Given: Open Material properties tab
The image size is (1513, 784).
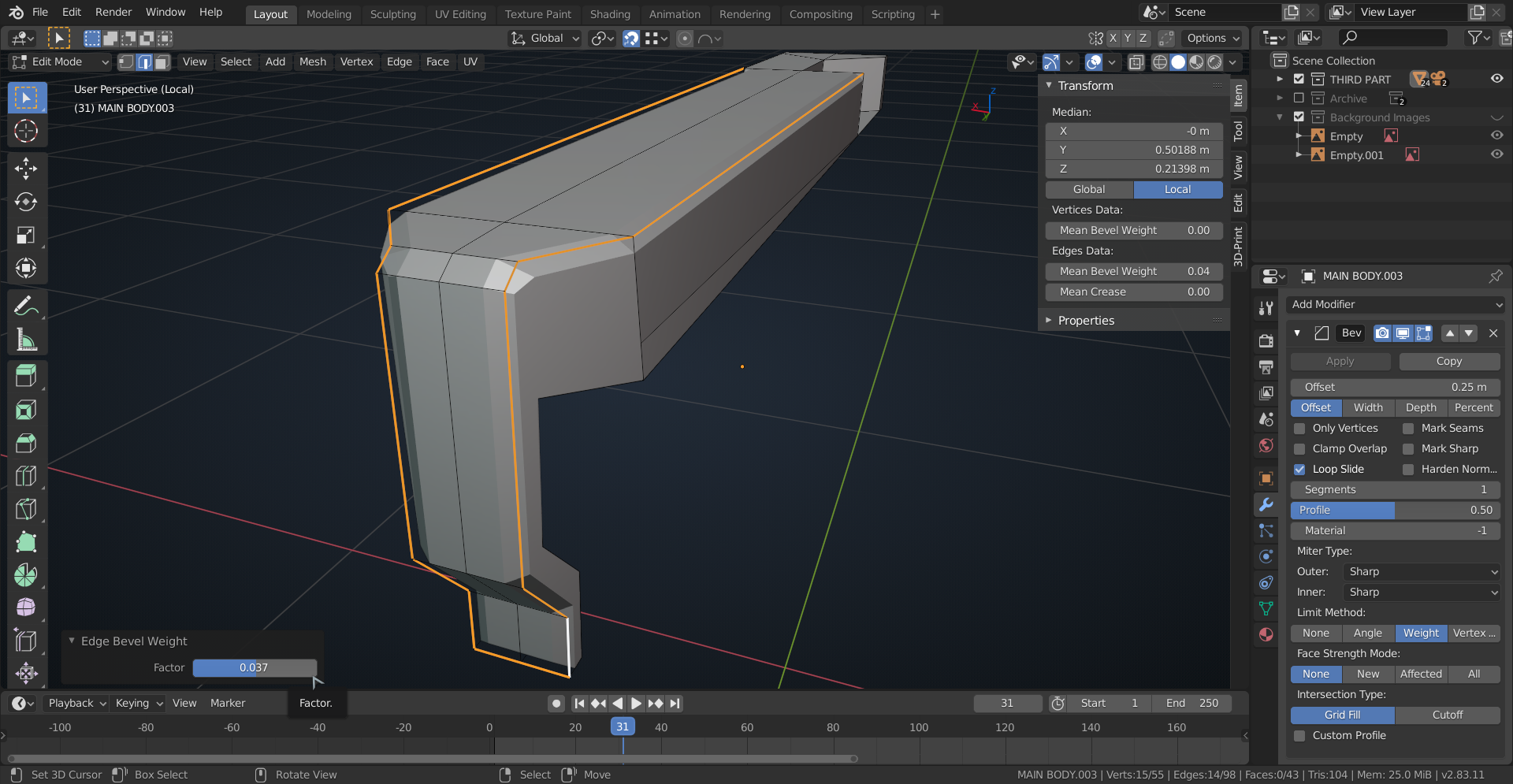Looking at the screenshot, I should pos(1266,635).
